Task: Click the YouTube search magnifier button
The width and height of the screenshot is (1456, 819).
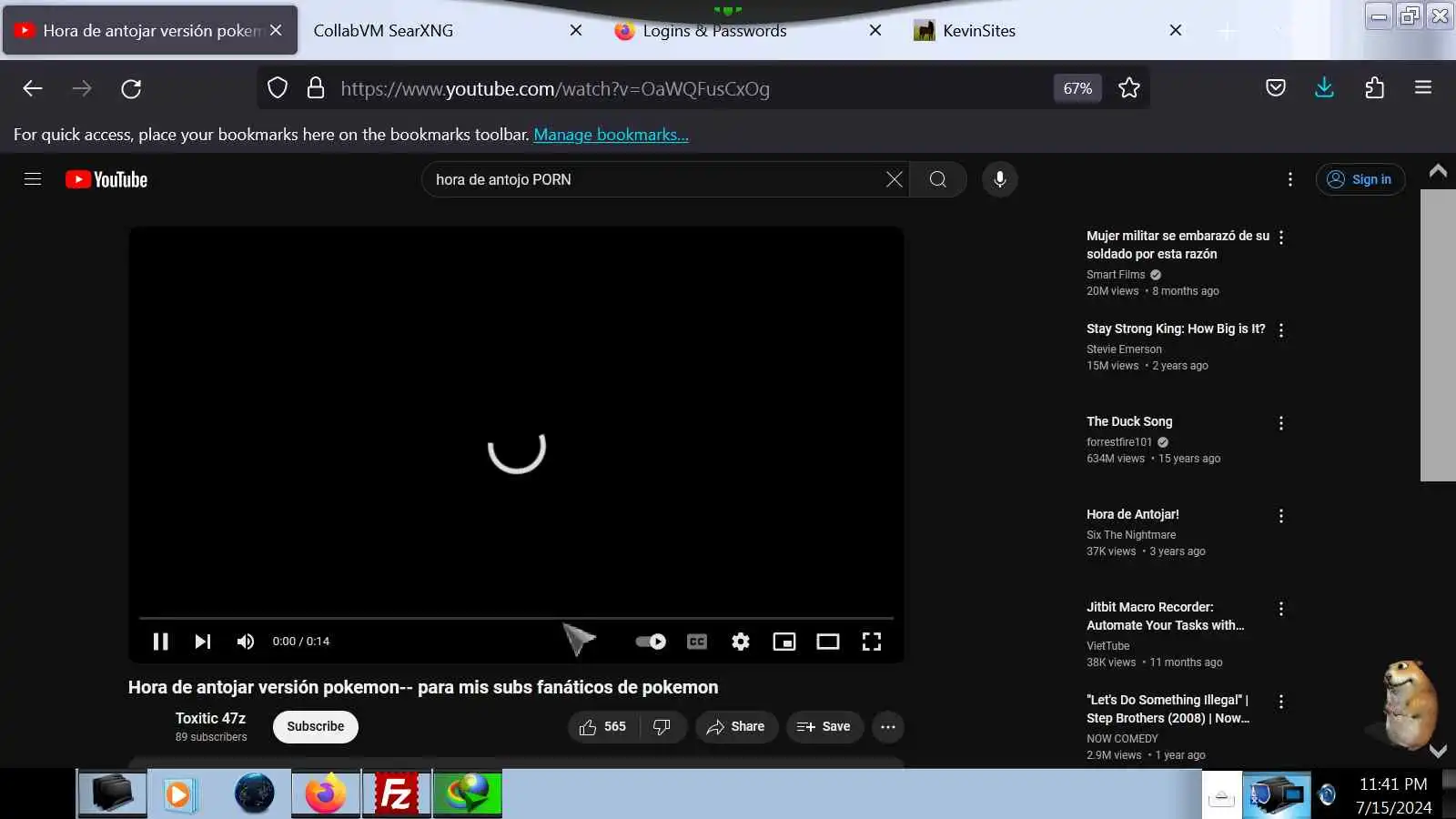Action: point(938,179)
